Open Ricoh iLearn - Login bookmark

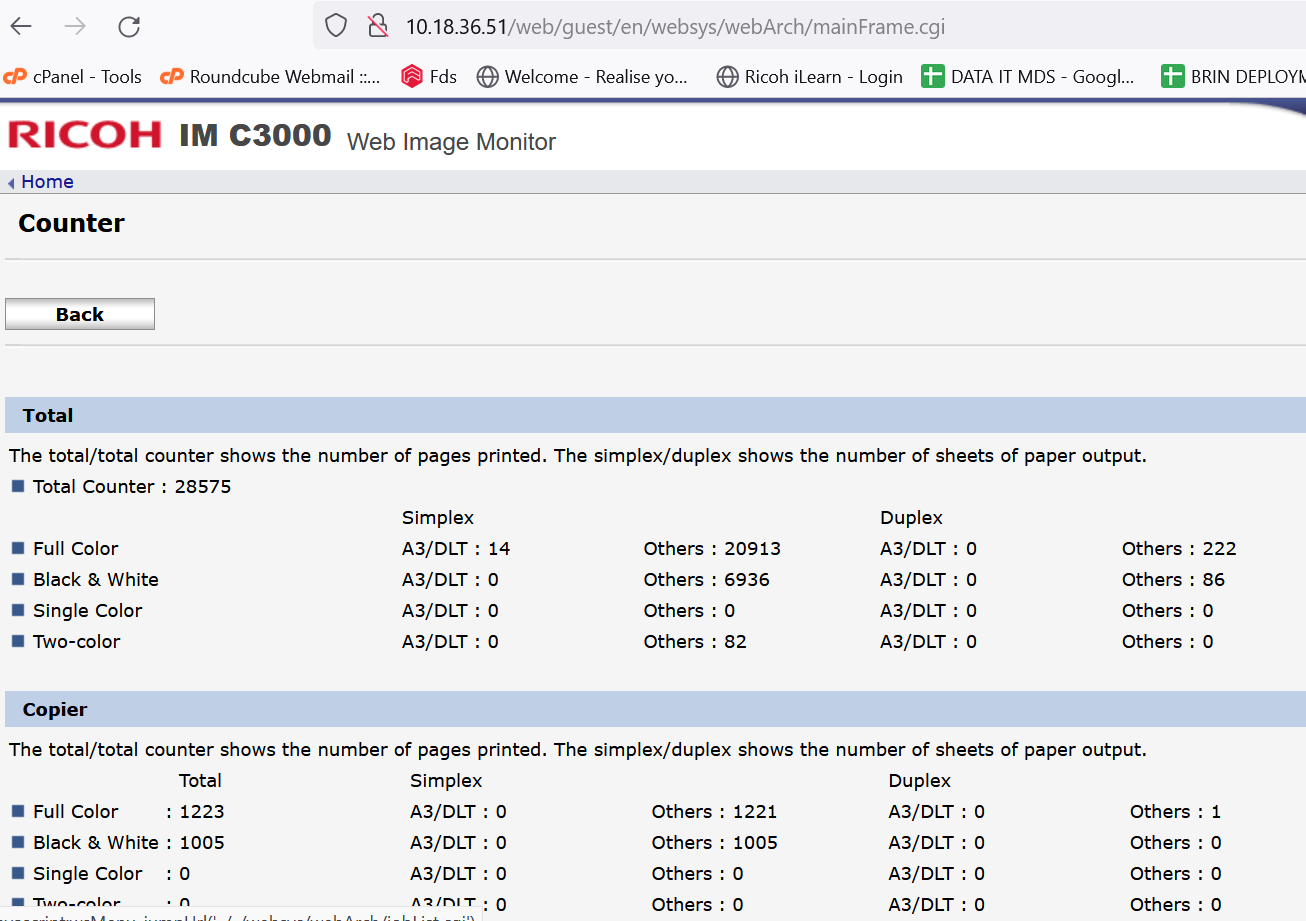(x=810, y=77)
